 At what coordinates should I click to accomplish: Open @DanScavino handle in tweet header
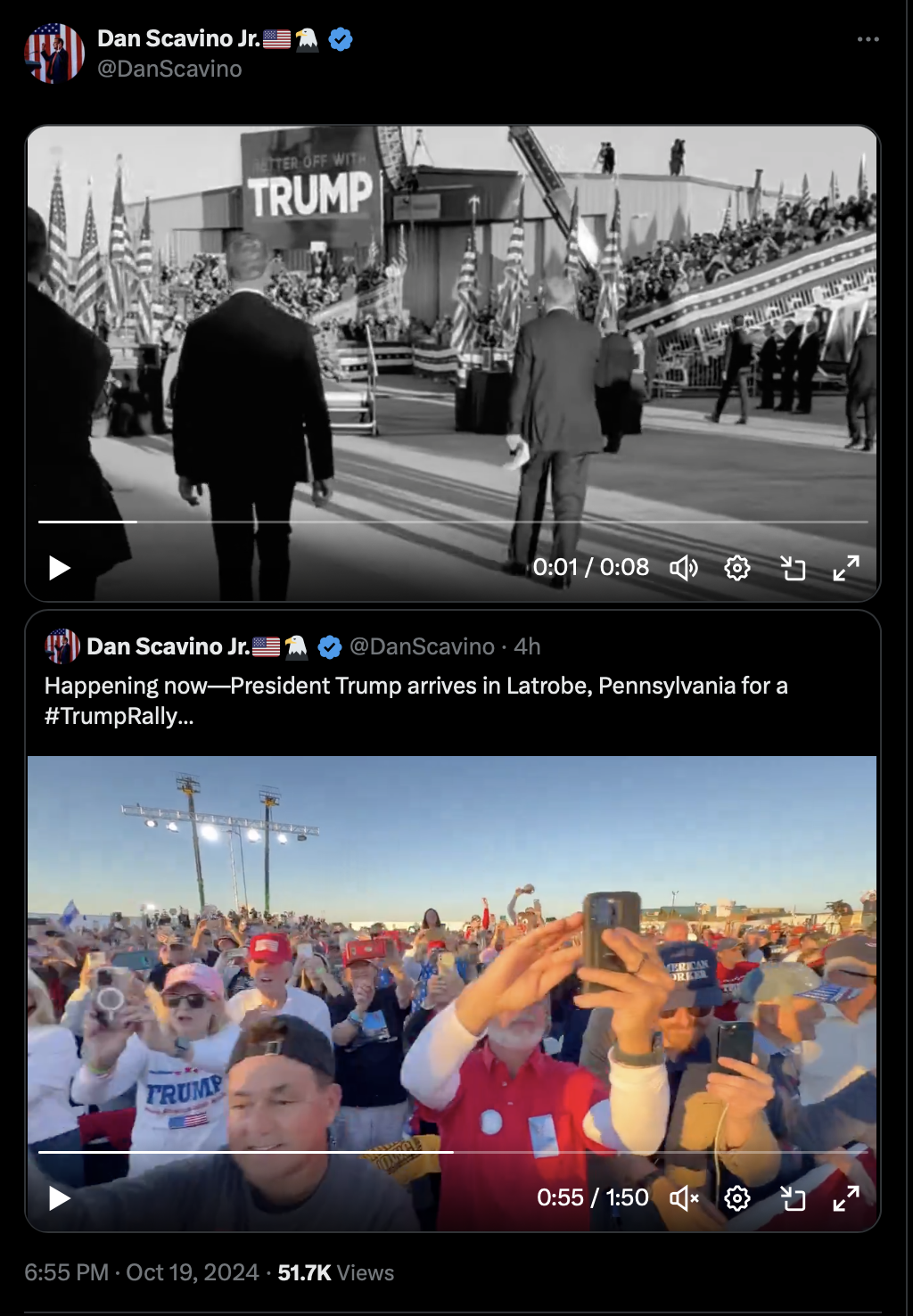click(x=169, y=69)
